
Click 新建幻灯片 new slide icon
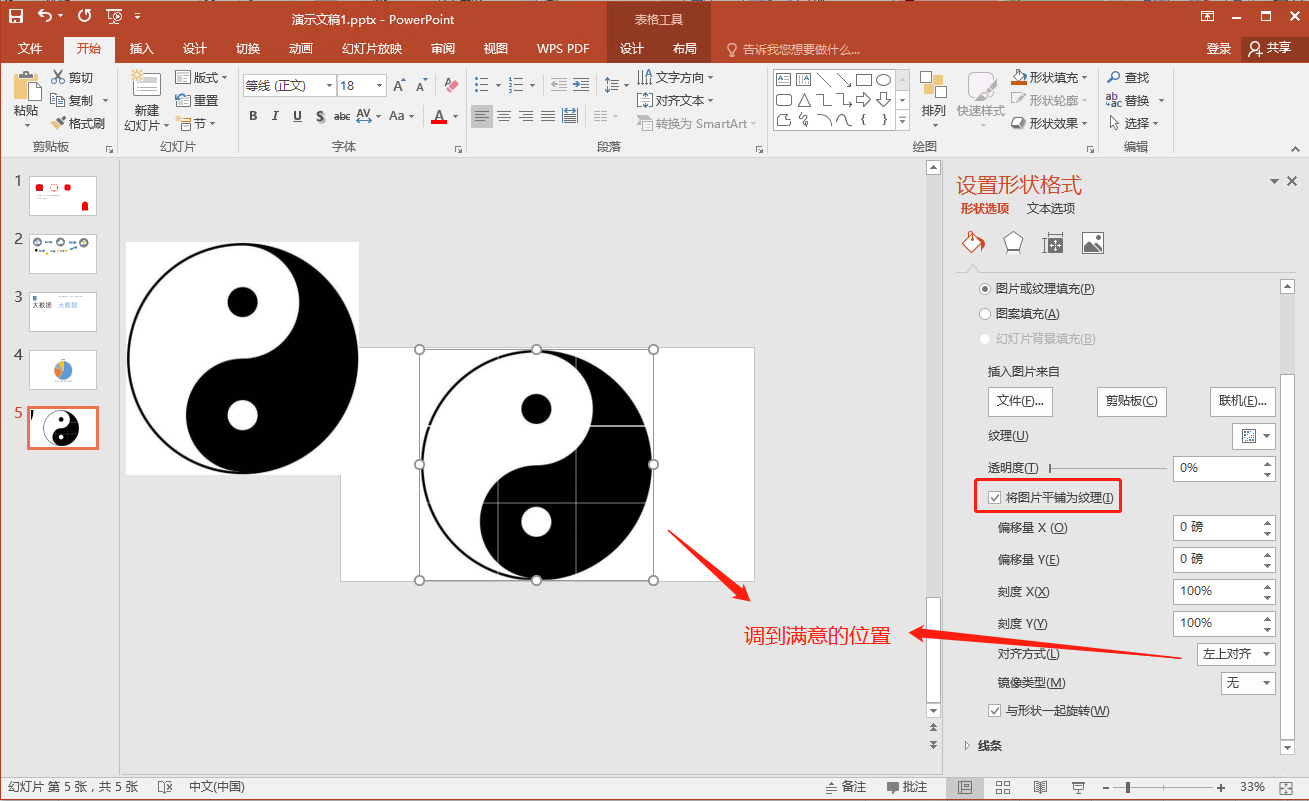pyautogui.click(x=145, y=86)
